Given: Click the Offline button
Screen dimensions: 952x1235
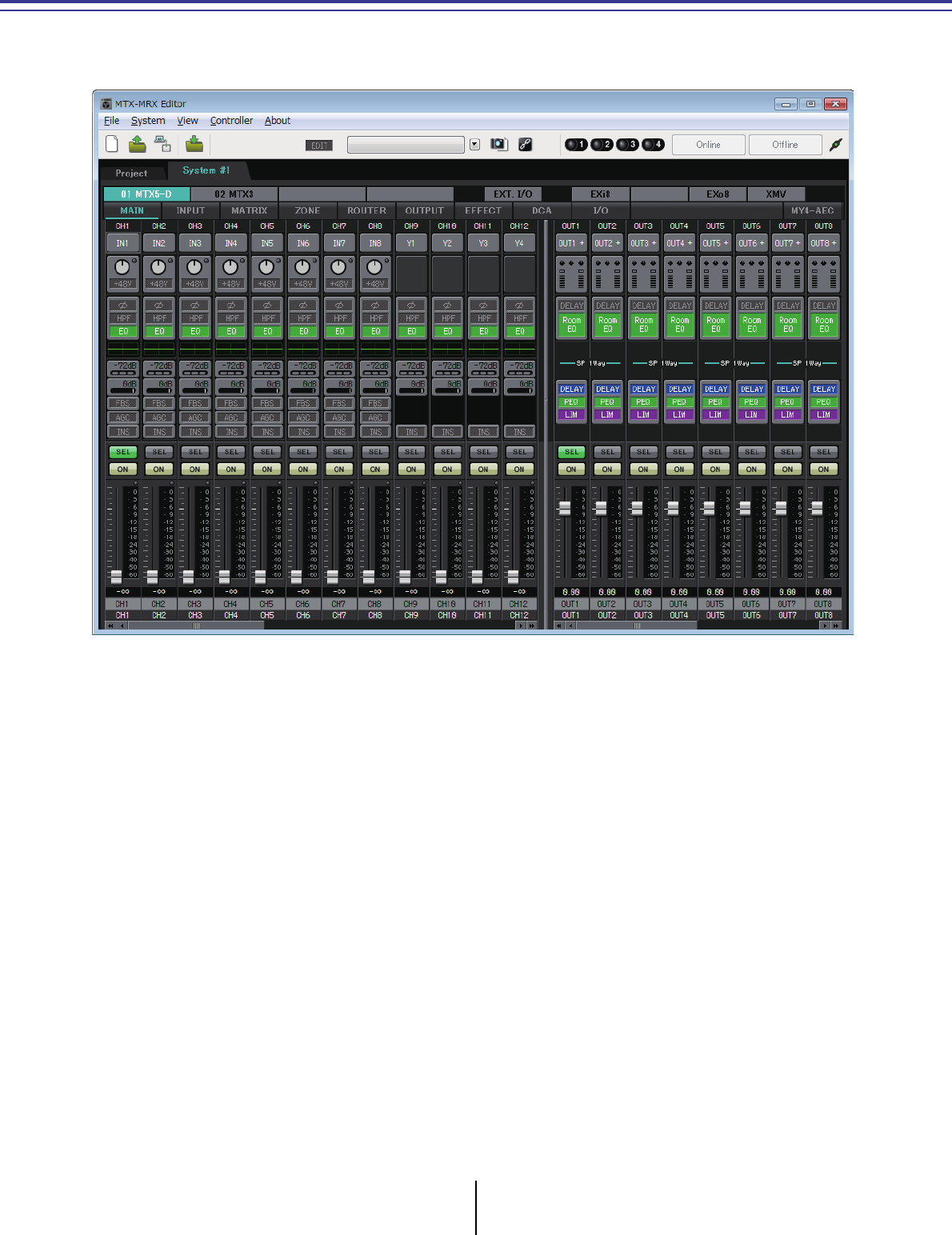Looking at the screenshot, I should pos(785,145).
